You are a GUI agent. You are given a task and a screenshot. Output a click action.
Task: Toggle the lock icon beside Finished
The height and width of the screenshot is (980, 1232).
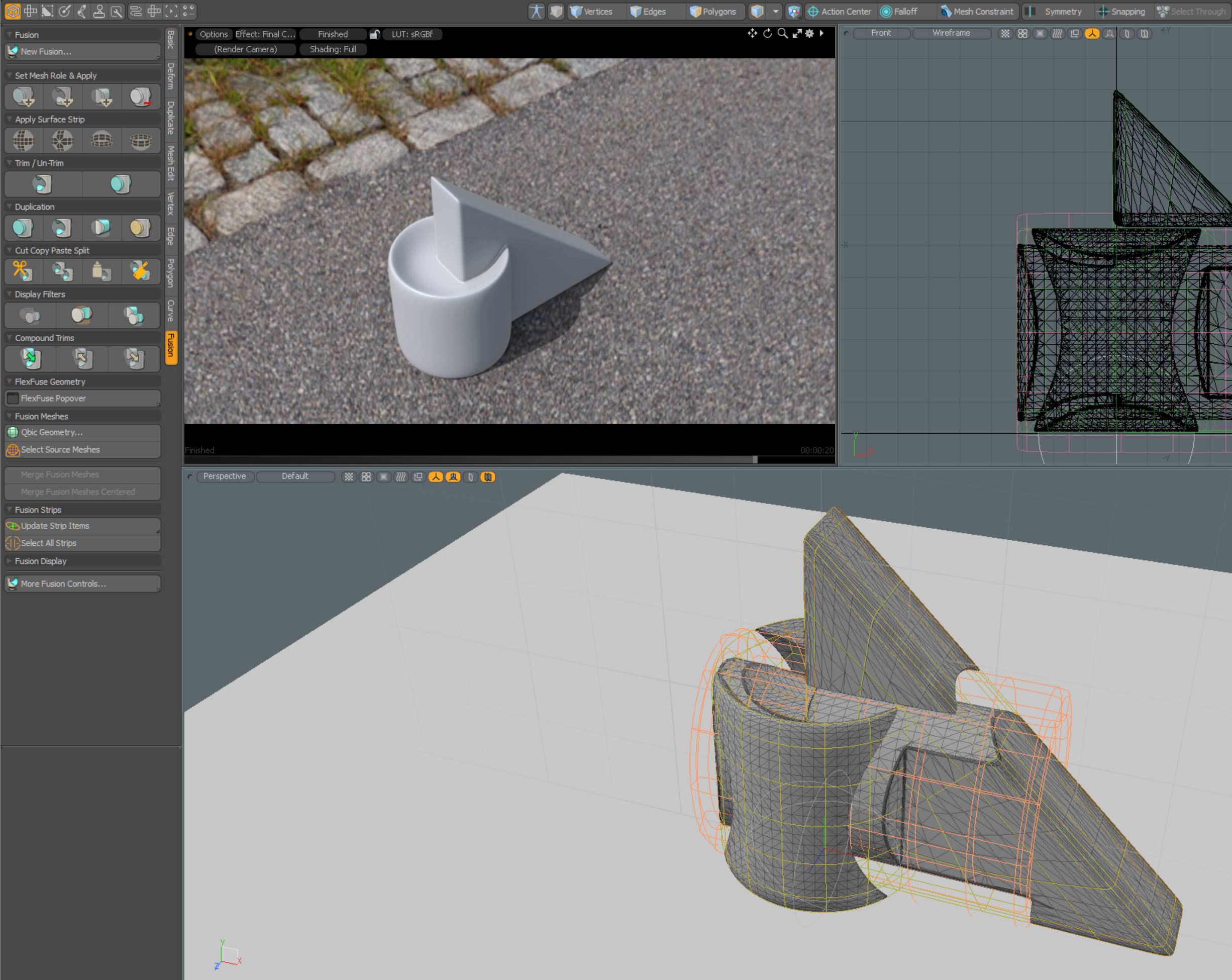click(374, 34)
